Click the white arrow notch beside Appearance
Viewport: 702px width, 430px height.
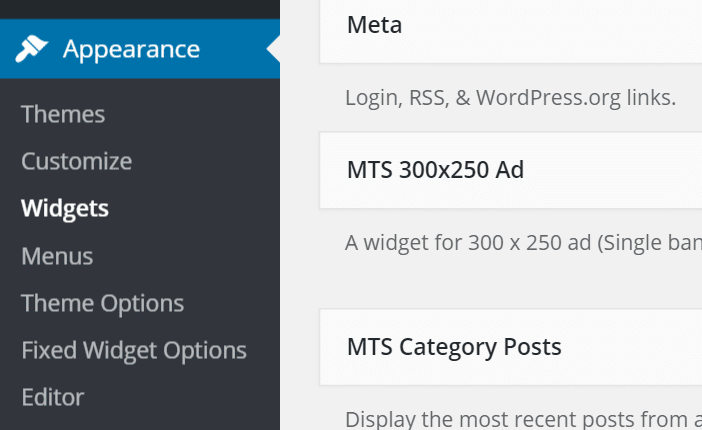tap(274, 49)
